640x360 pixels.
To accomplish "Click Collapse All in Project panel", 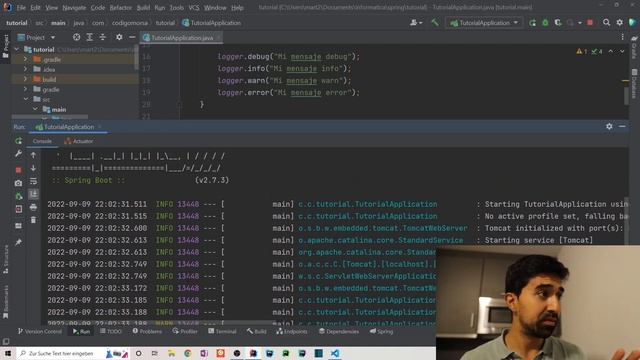I will click(102, 37).
